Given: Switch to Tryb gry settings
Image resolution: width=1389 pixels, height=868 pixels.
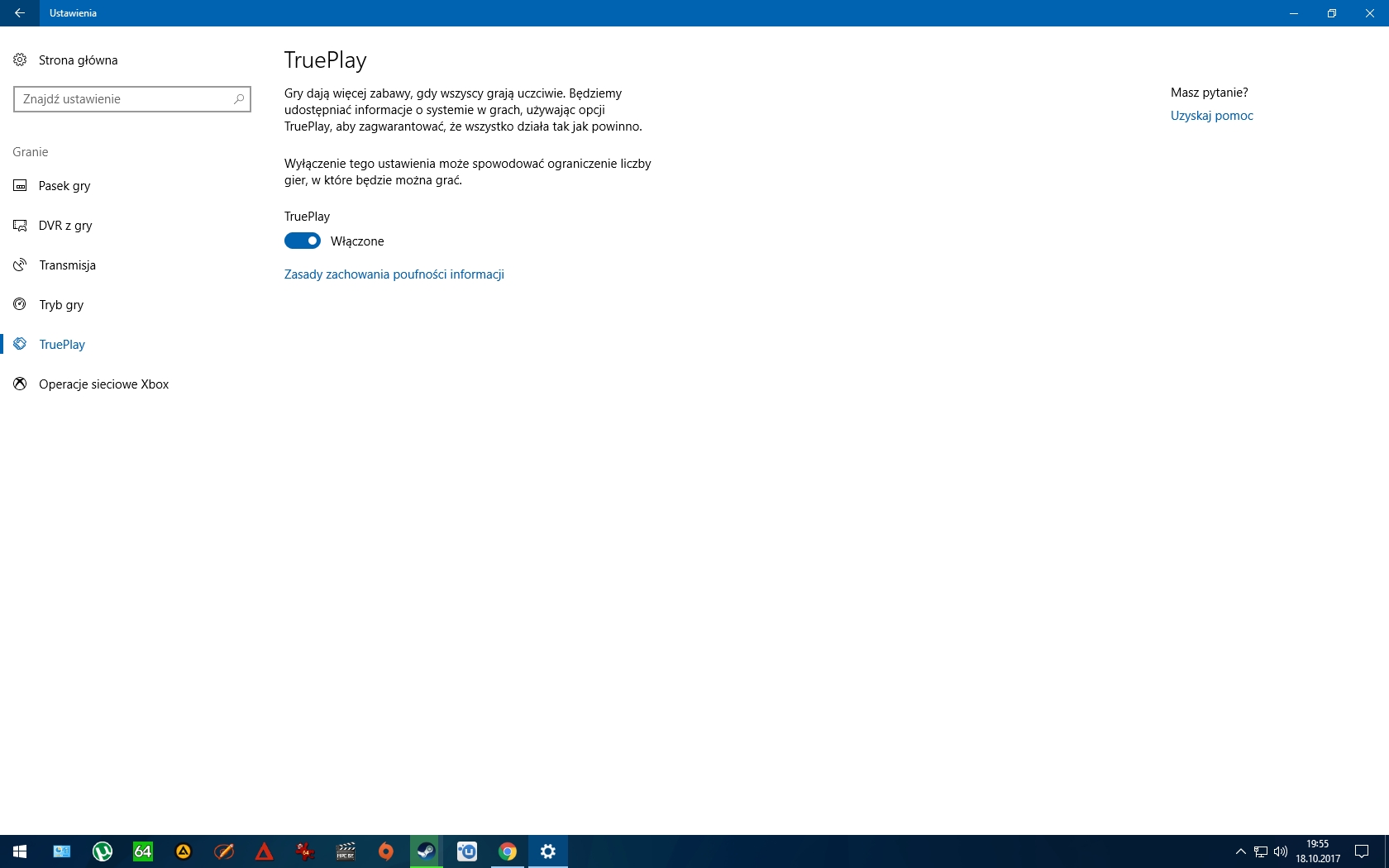Looking at the screenshot, I should 61,305.
